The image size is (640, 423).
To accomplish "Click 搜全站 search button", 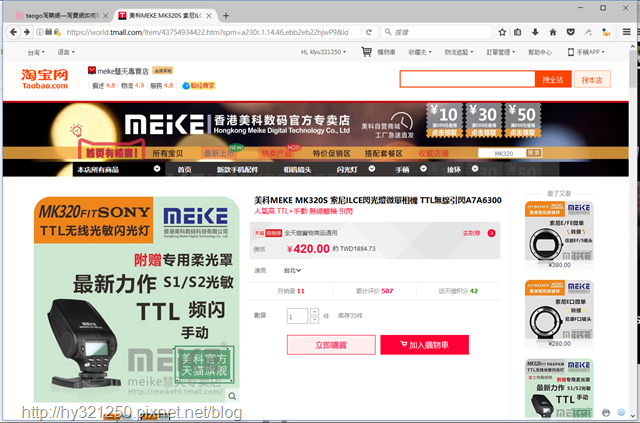I will click(x=553, y=79).
